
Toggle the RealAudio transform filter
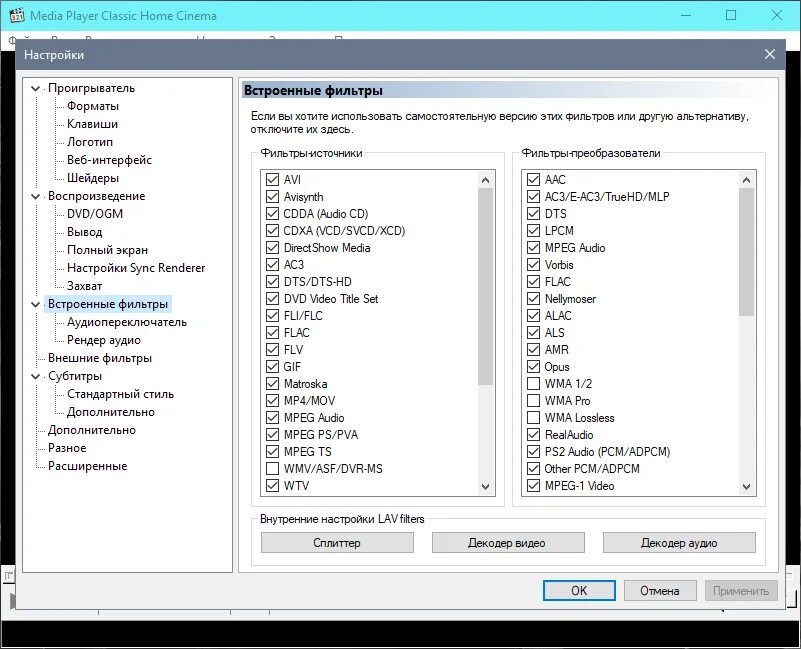[x=533, y=434]
